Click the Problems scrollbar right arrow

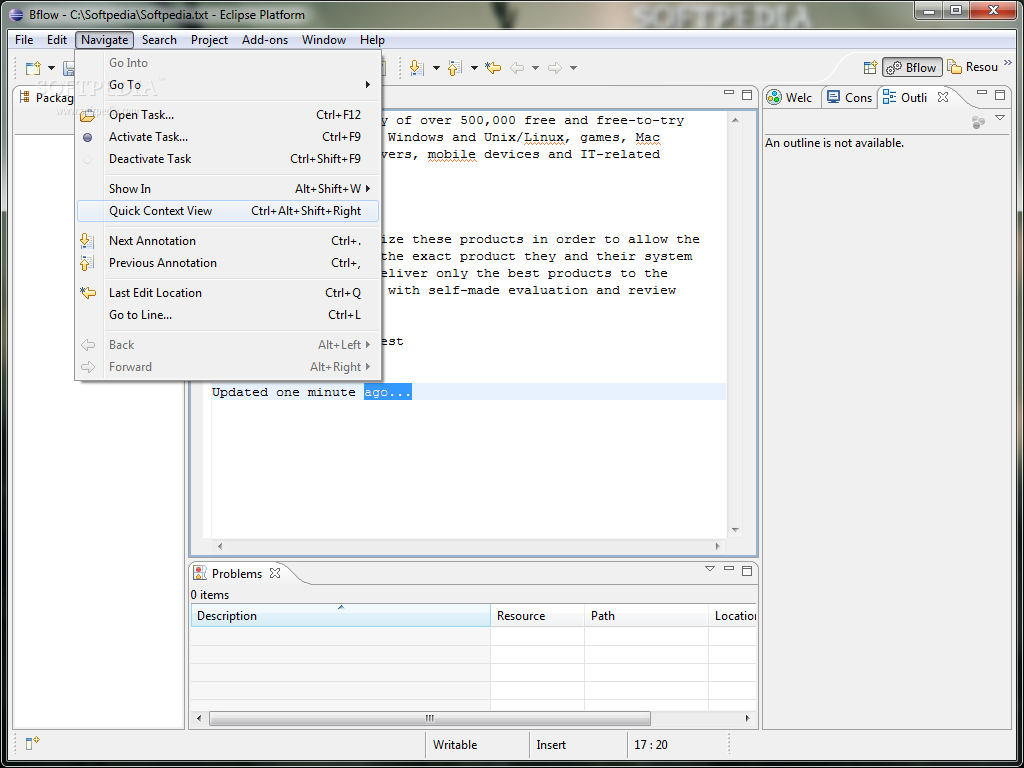coord(748,718)
